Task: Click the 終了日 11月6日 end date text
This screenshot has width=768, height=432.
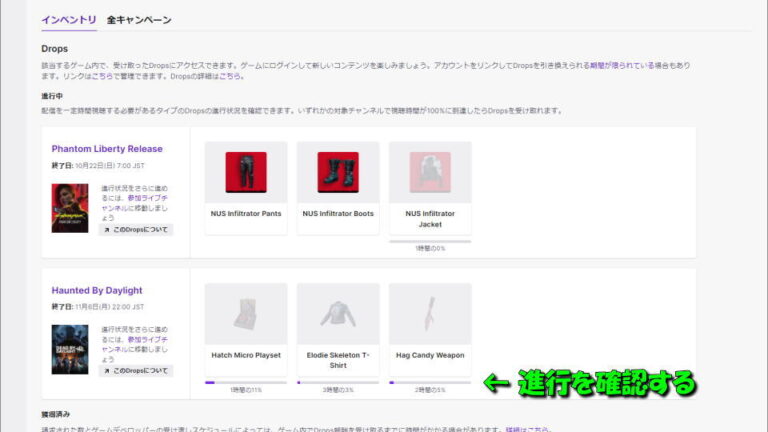Action: (98, 307)
